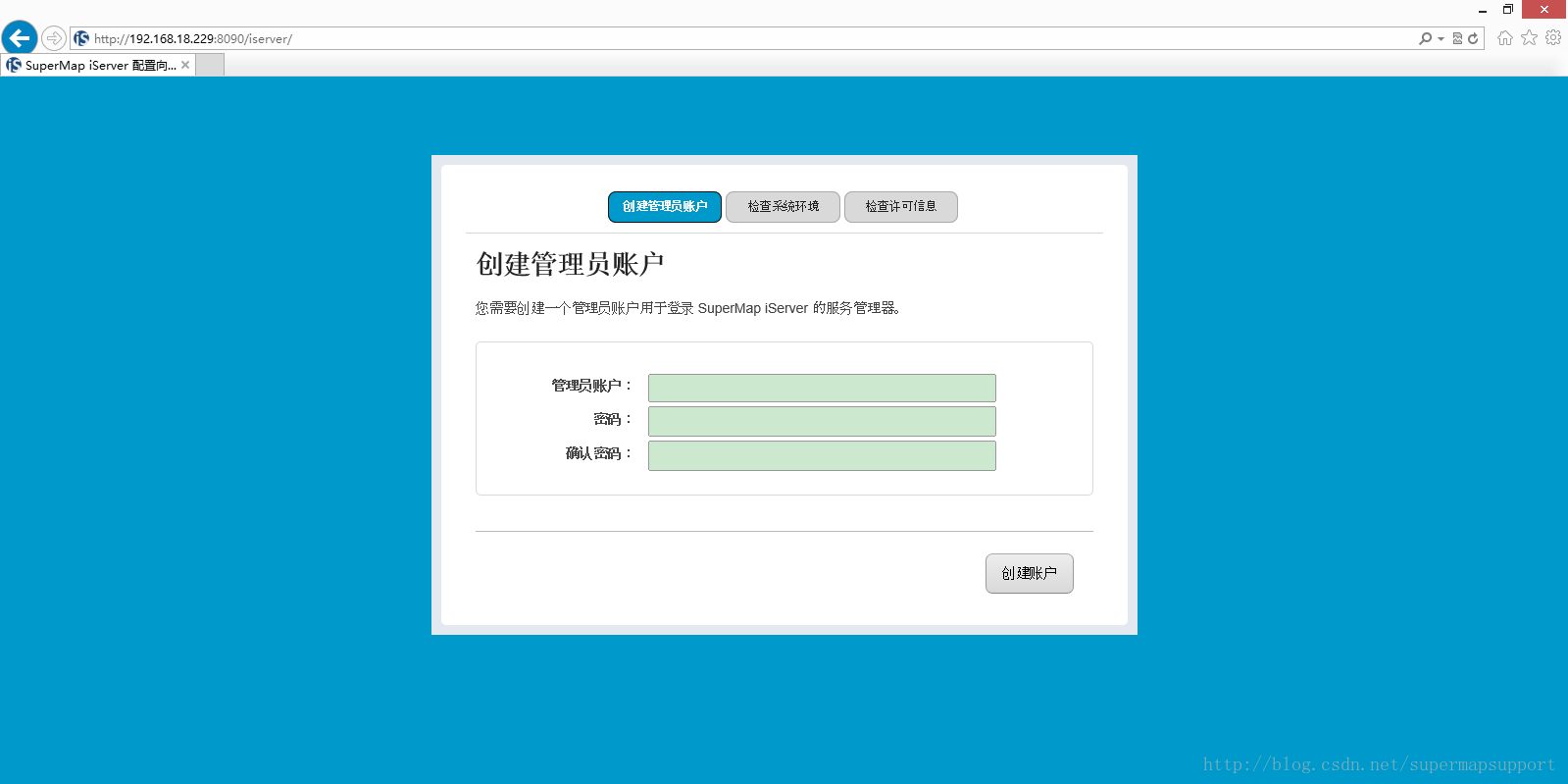1568x784 pixels.
Task: Focus the 确认密码 input field
Action: 822,455
